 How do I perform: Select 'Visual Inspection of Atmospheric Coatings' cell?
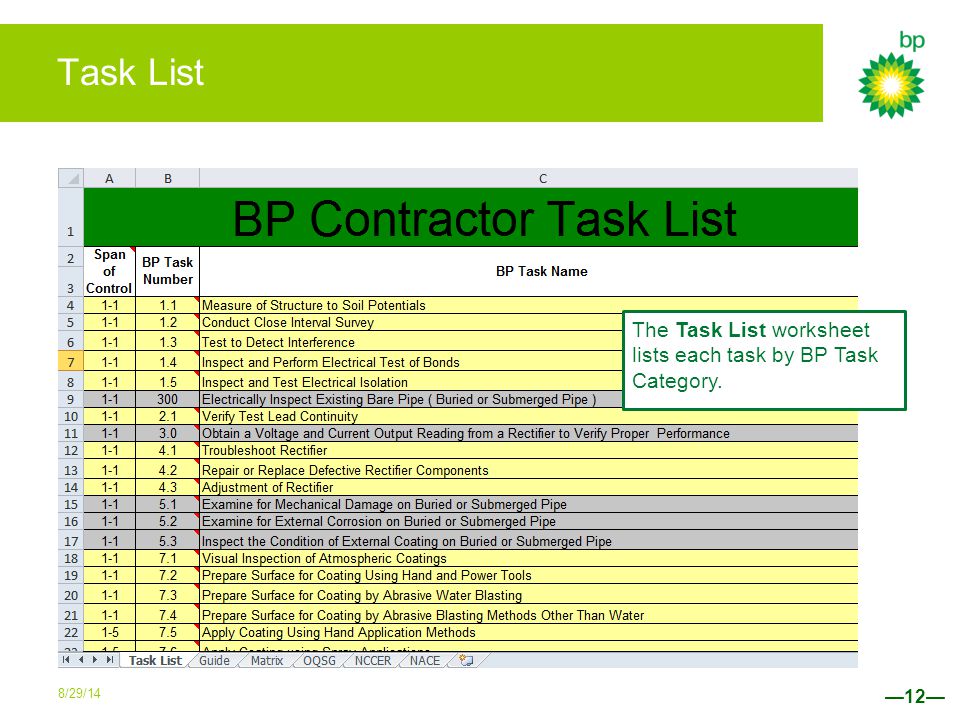point(529,558)
